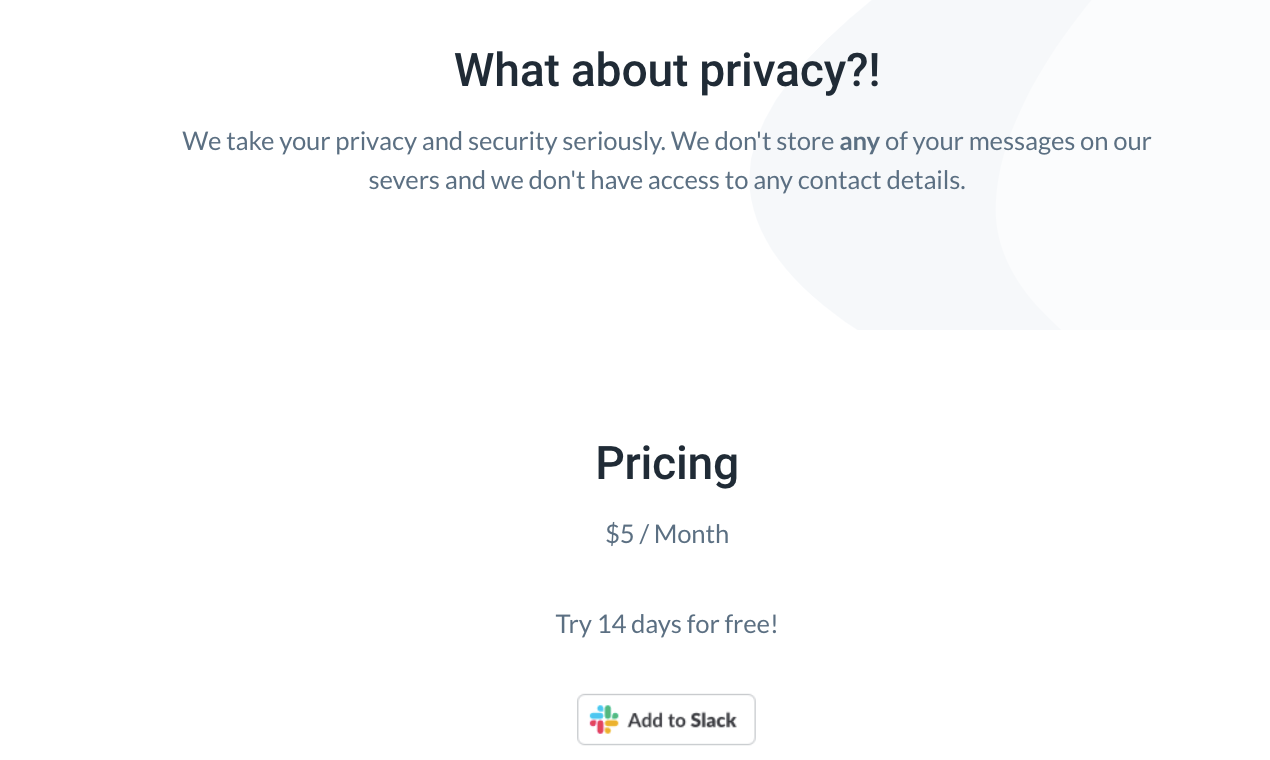Click the word "Month" in pricing
This screenshot has width=1270, height=760.
pos(691,534)
